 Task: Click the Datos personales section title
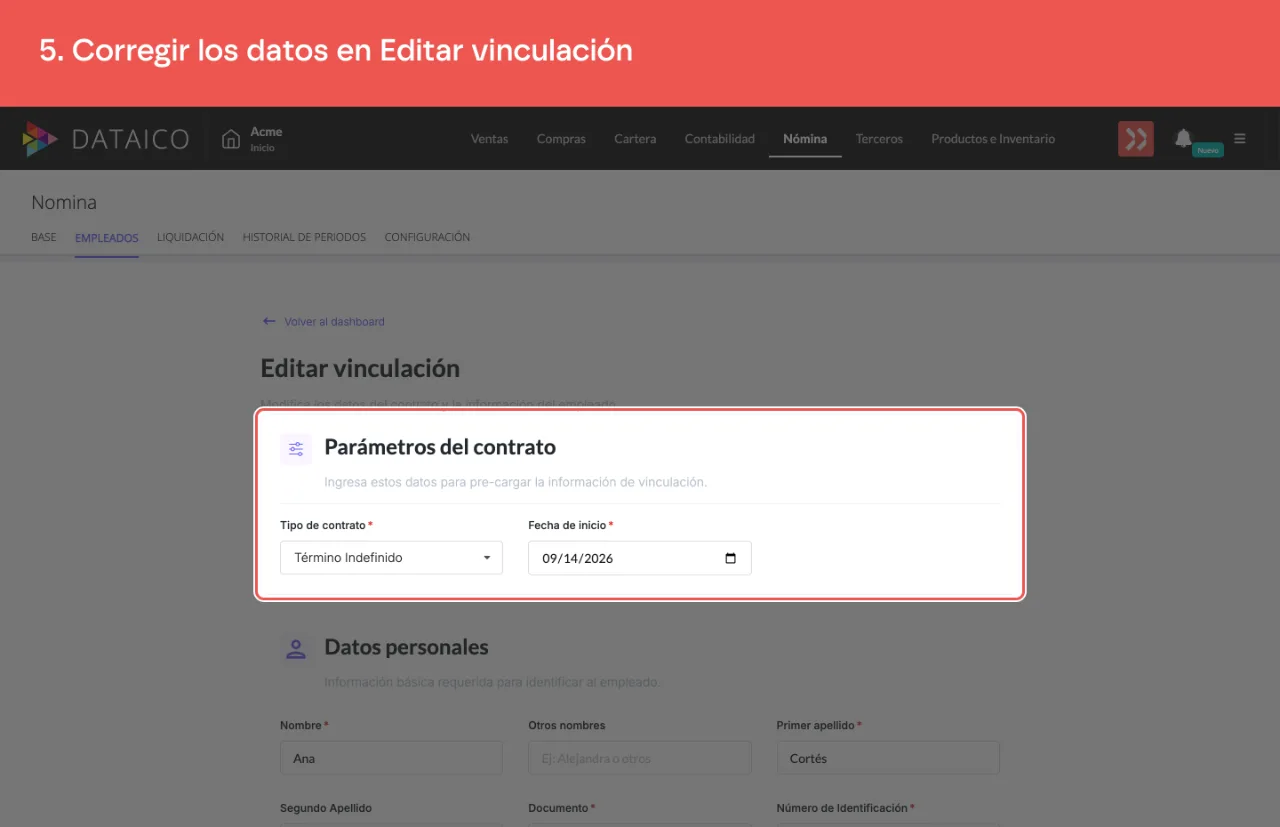(x=406, y=647)
